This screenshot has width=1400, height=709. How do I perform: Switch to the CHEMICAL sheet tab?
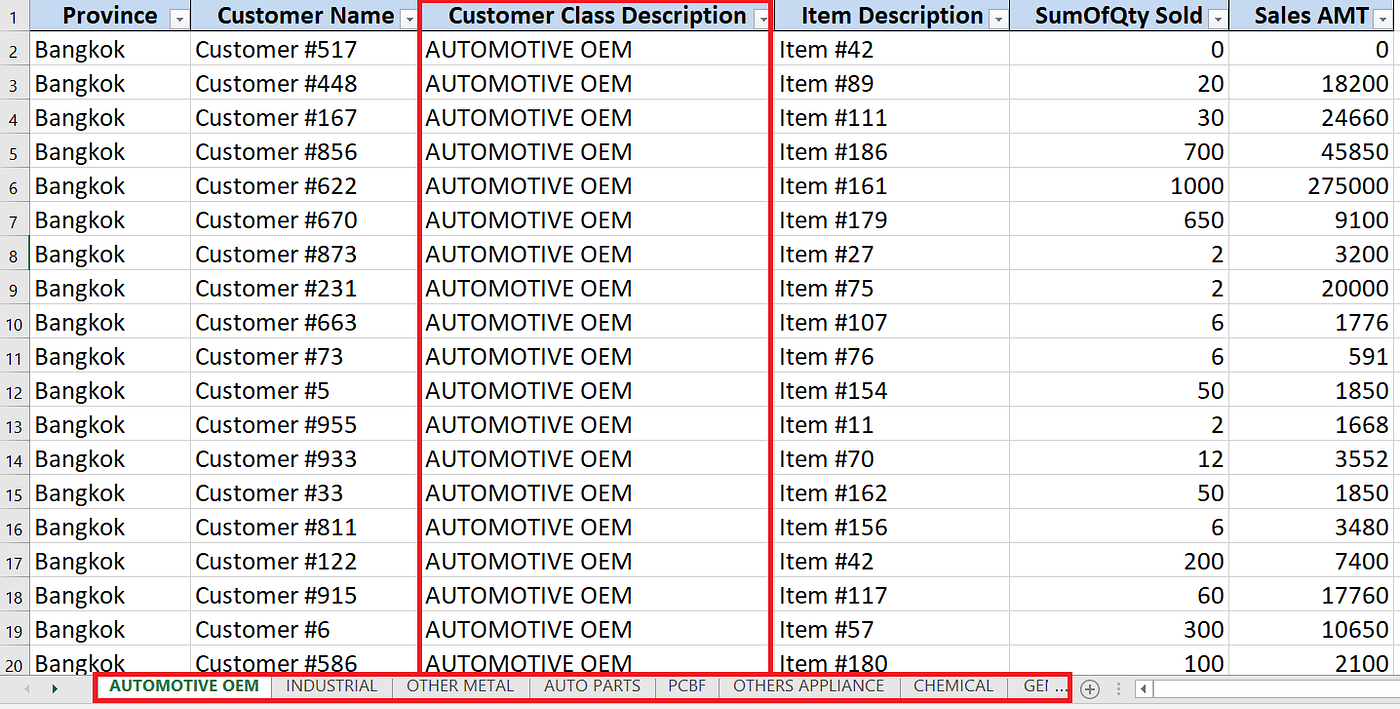tap(952, 687)
